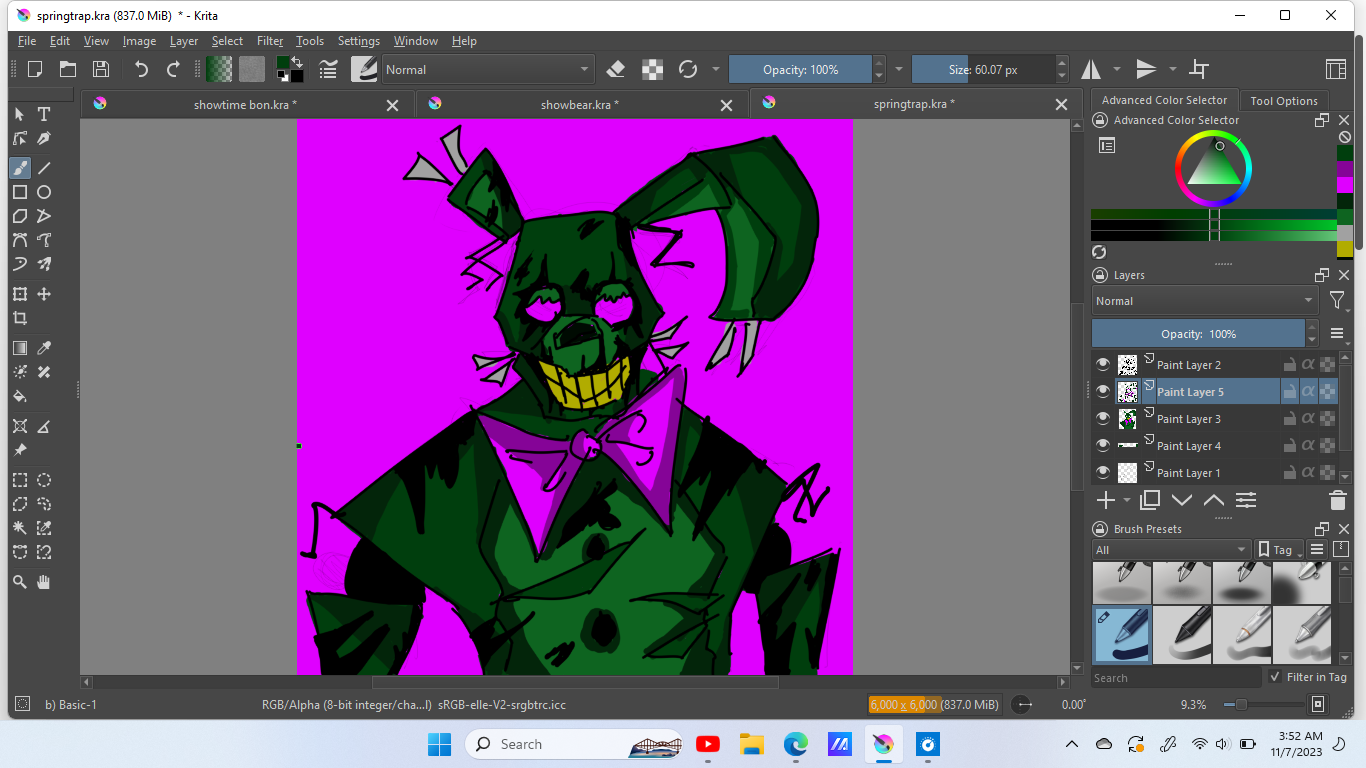Add a new layer with plus icon

click(1106, 500)
